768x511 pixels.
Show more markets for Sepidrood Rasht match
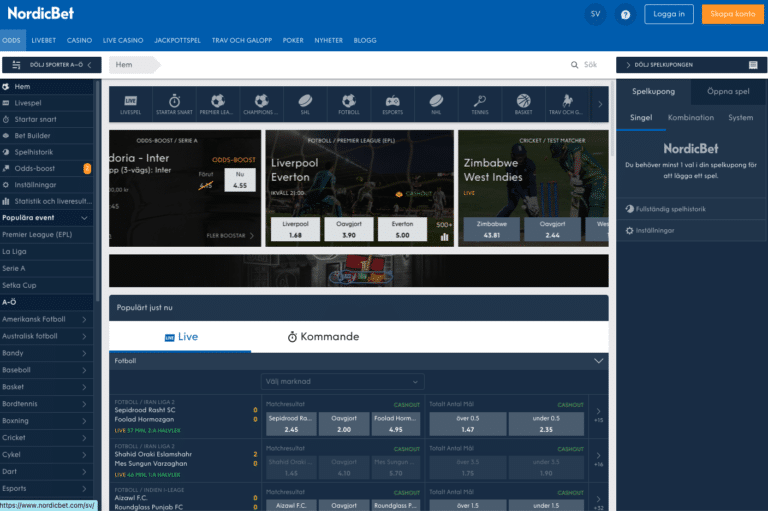(598, 415)
